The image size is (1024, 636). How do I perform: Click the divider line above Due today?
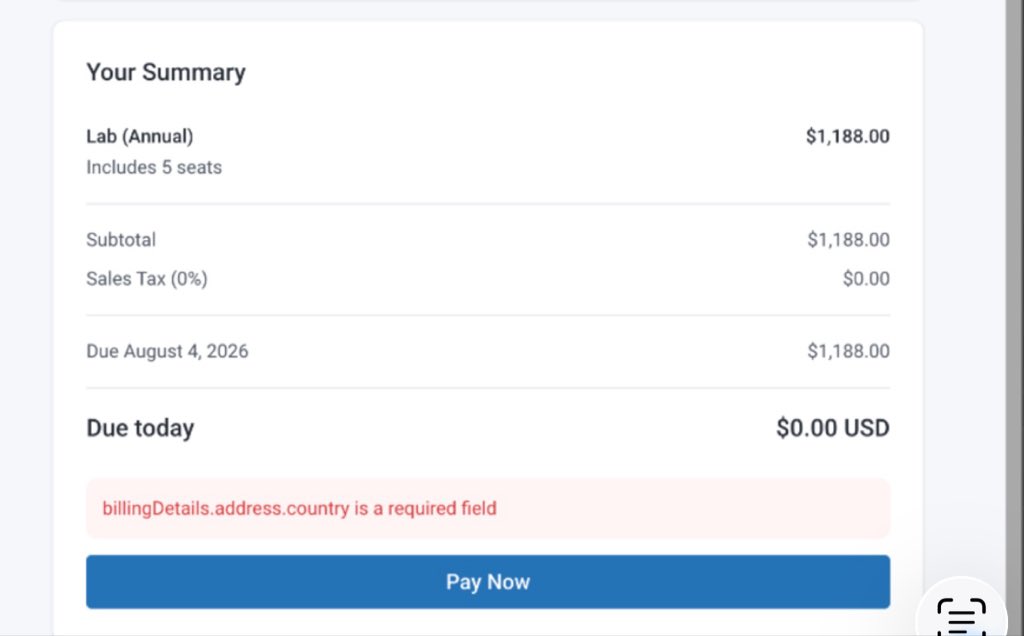point(488,388)
